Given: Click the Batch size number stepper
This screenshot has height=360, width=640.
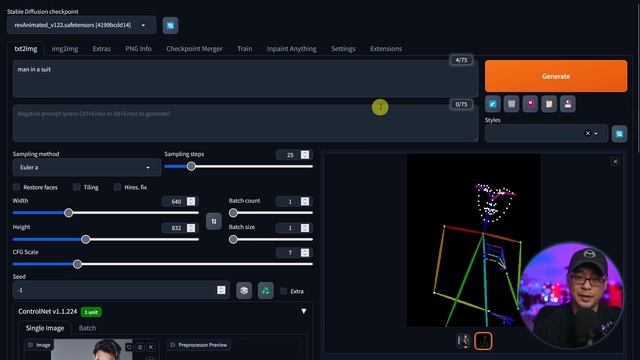Looking at the screenshot, I should tap(305, 228).
